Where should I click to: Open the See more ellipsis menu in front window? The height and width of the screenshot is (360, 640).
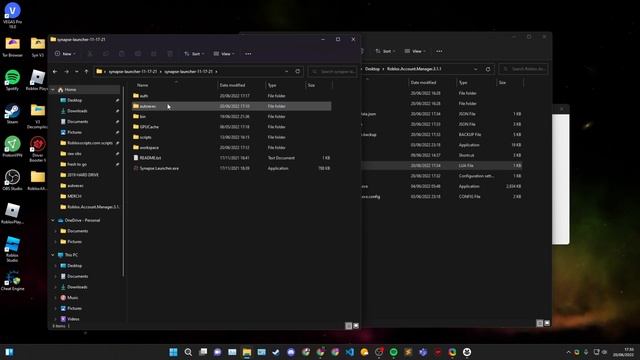point(248,53)
